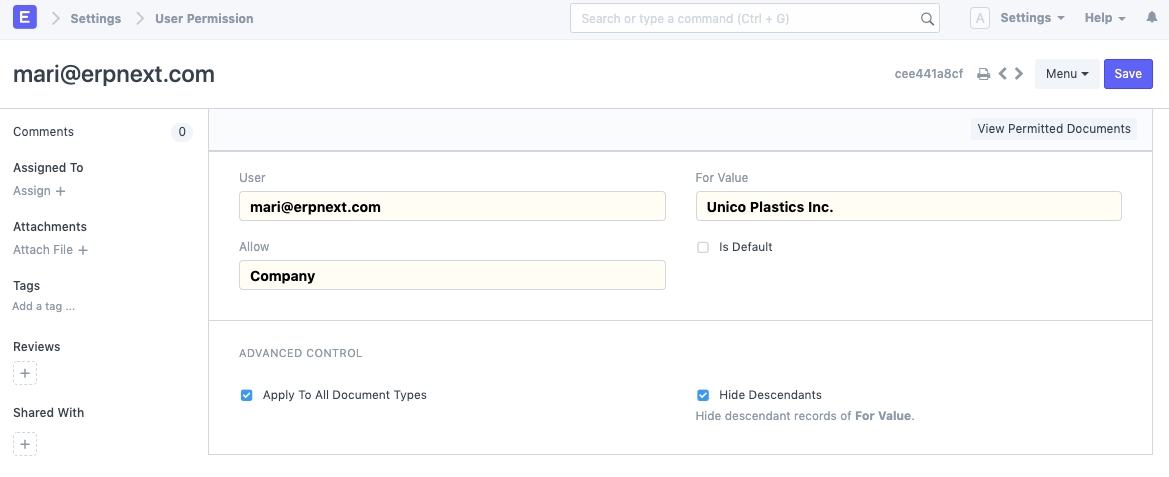
Task: Click the ERPNext home logo icon
Action: (25, 18)
